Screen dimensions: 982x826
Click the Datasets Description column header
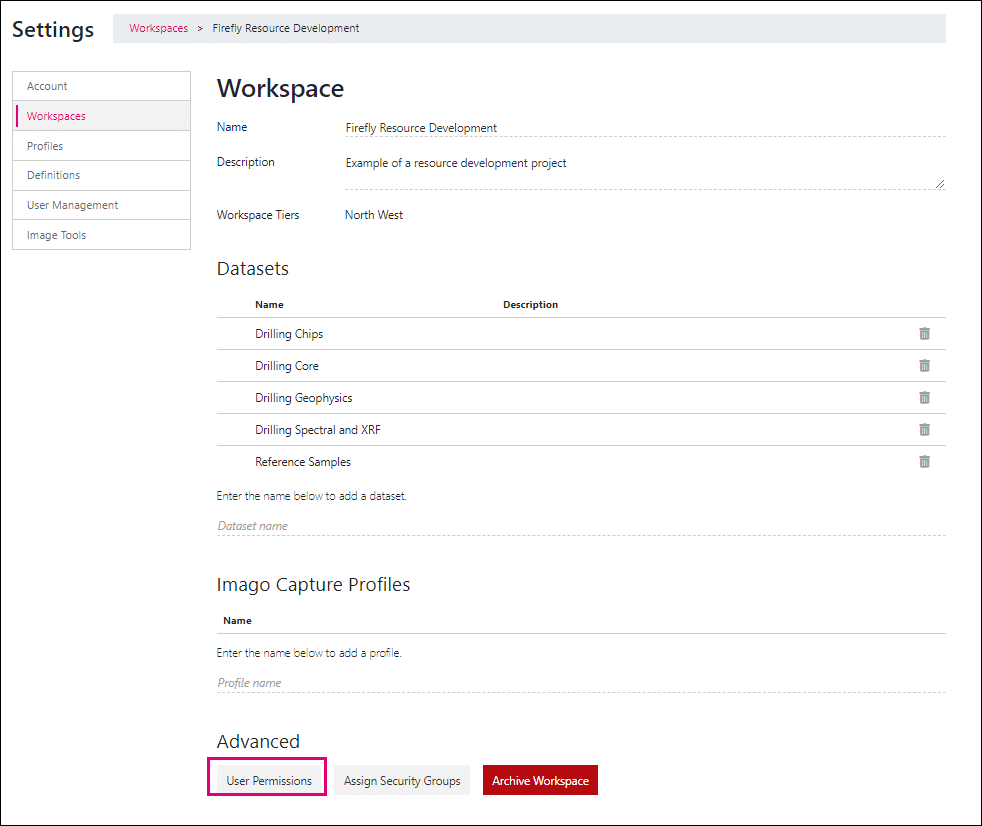[x=530, y=304]
